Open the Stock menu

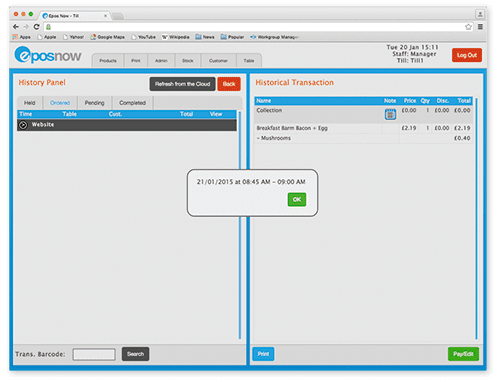pos(188,61)
